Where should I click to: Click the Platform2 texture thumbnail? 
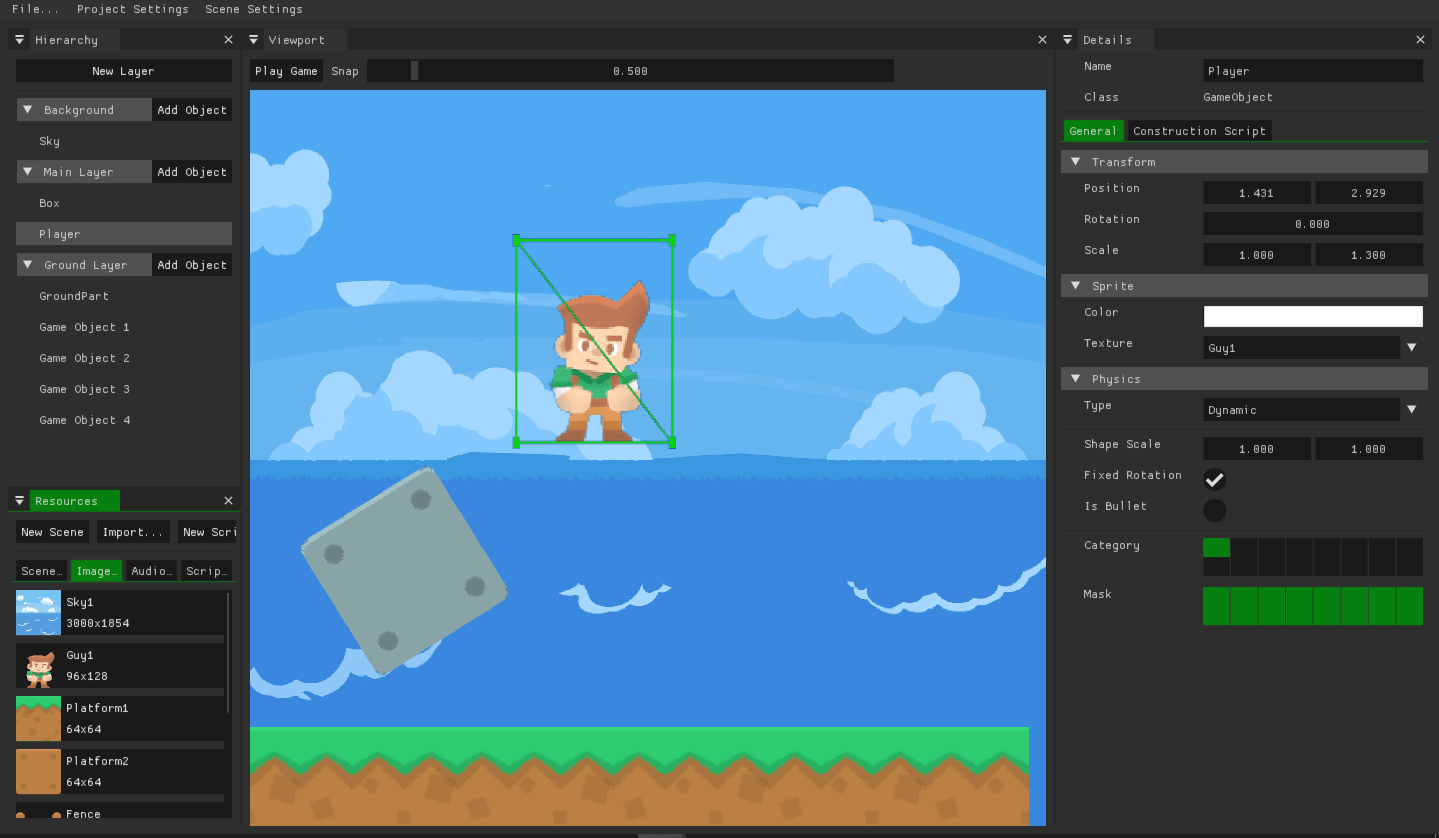pyautogui.click(x=38, y=772)
